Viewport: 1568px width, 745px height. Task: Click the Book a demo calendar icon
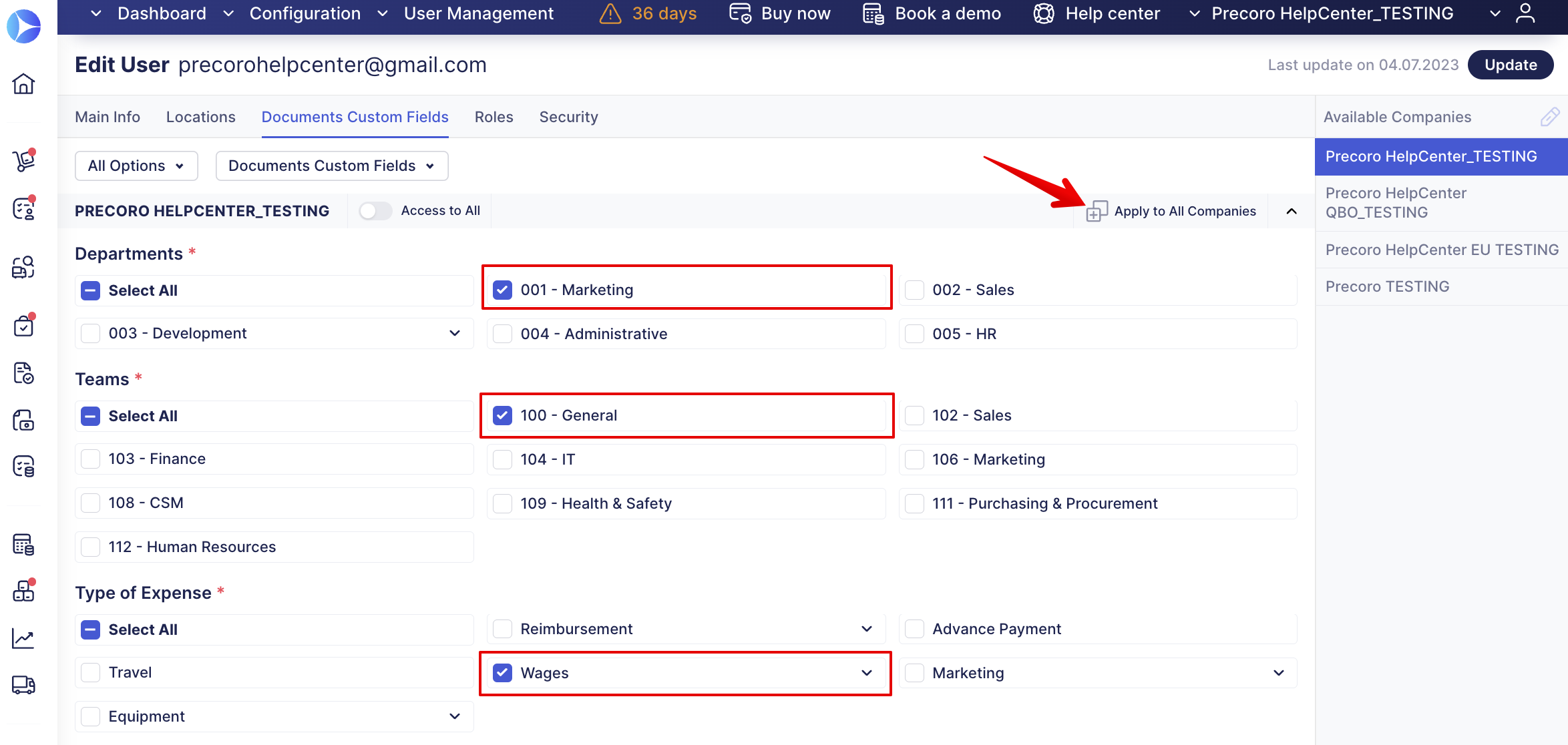(873, 13)
